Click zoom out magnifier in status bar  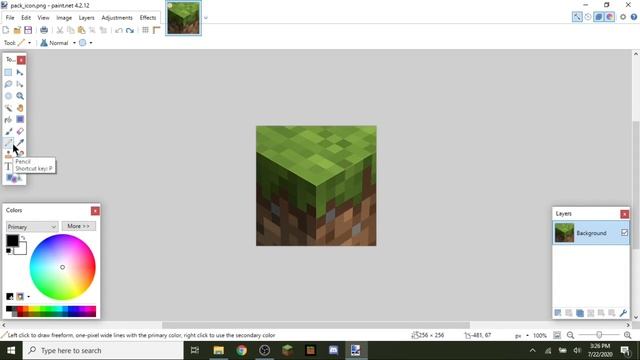(x=570, y=335)
